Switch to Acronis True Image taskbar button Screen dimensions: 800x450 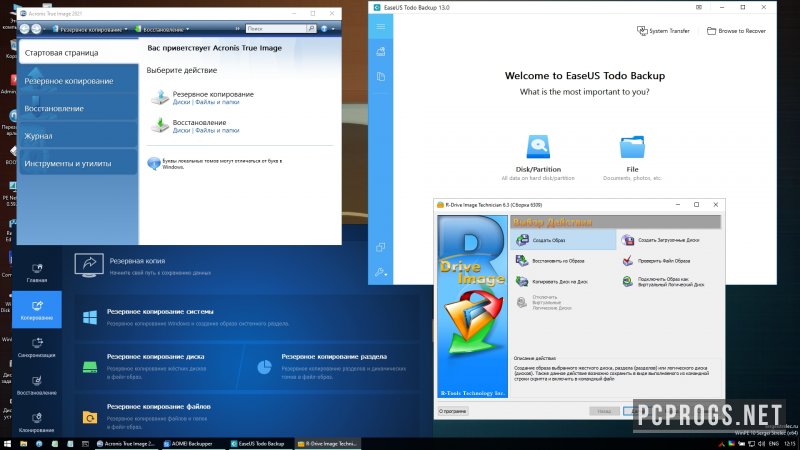(x=126, y=444)
